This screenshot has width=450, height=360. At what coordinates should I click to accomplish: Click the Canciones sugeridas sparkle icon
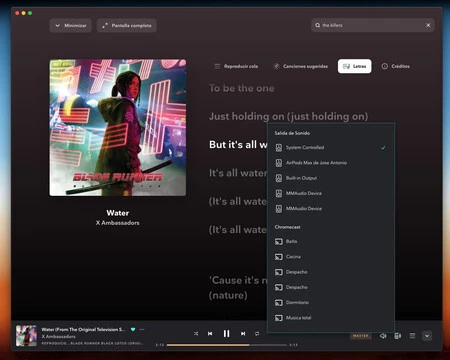click(276, 66)
